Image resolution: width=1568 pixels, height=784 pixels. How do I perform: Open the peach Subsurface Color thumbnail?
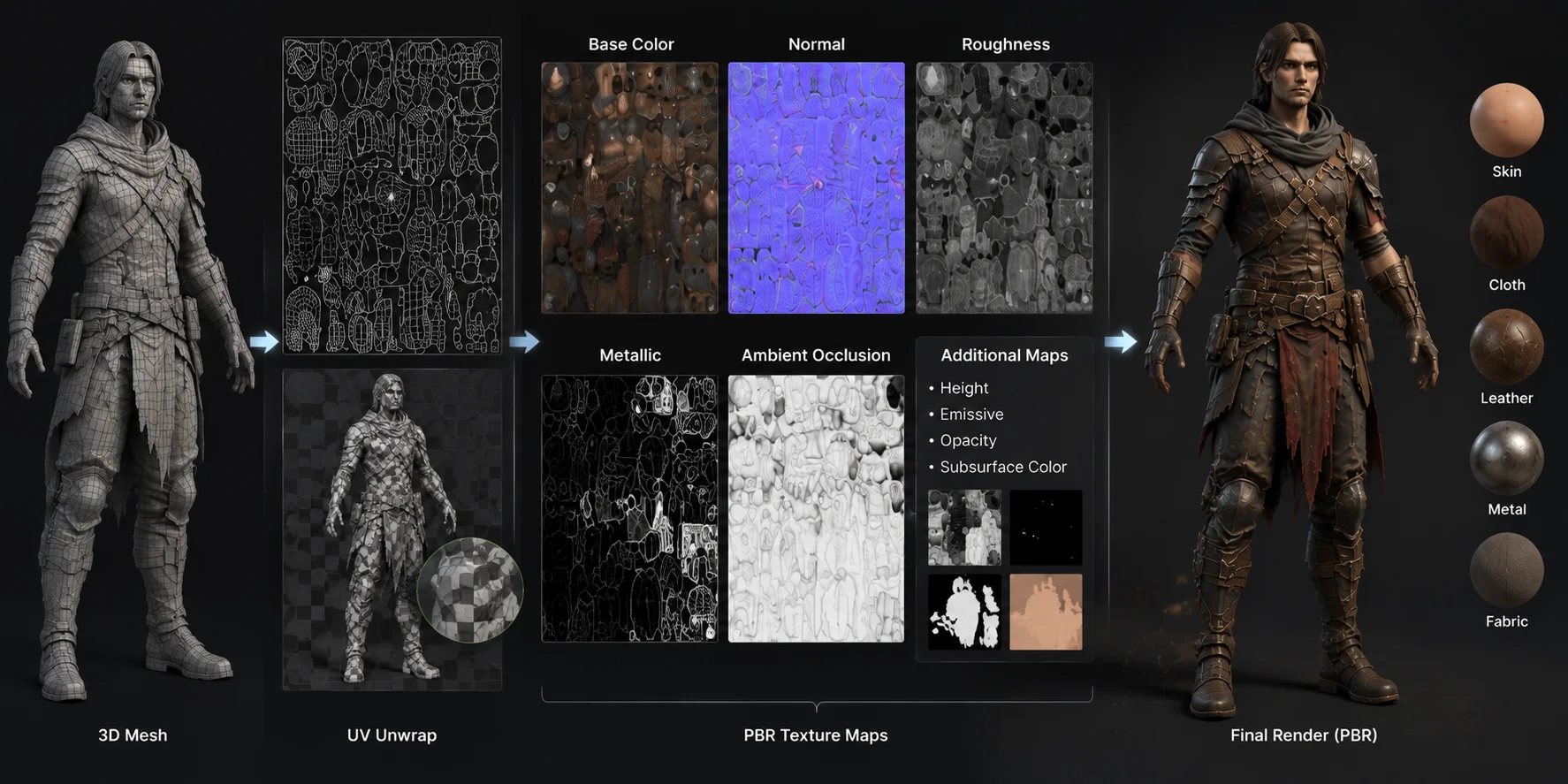1046,612
